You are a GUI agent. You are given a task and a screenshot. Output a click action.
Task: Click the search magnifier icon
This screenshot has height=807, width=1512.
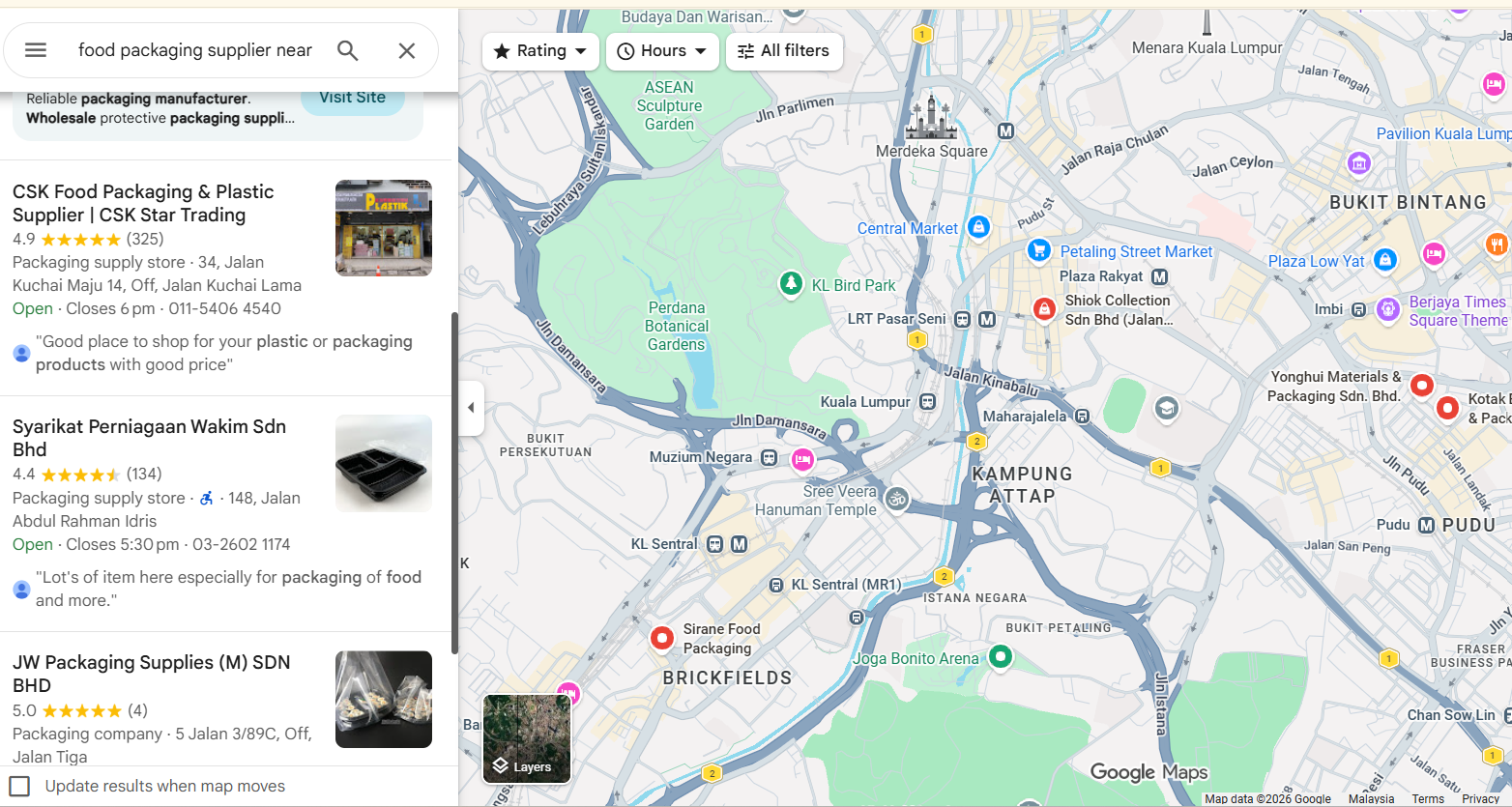(348, 50)
